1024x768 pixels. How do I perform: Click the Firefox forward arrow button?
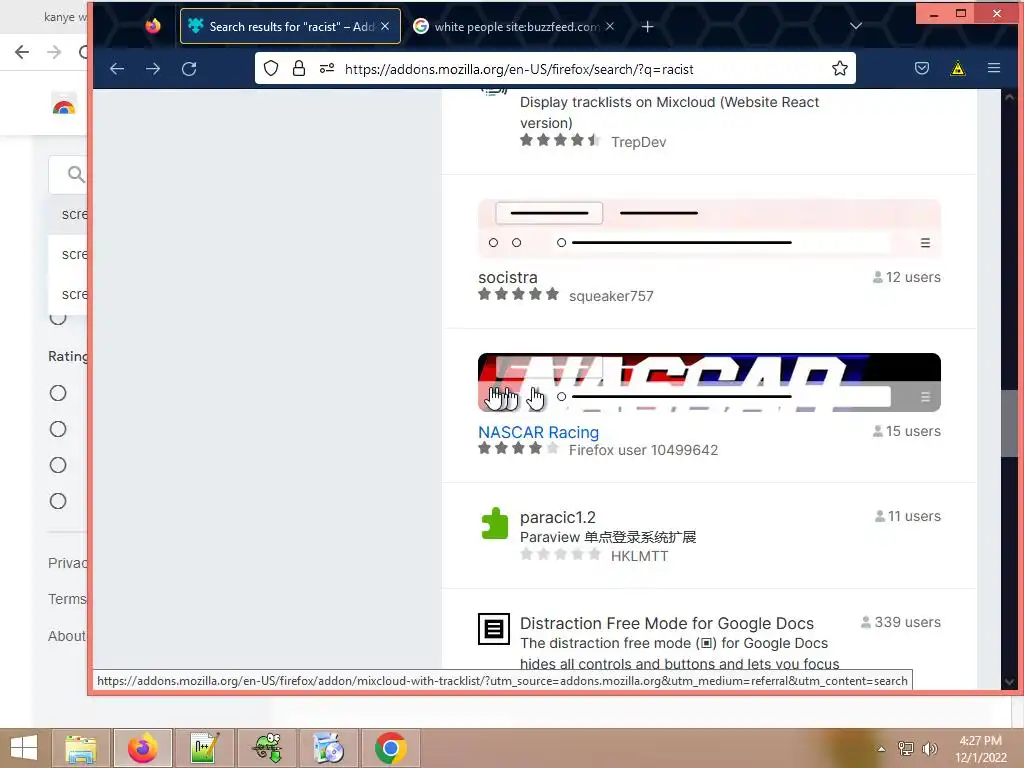(153, 69)
